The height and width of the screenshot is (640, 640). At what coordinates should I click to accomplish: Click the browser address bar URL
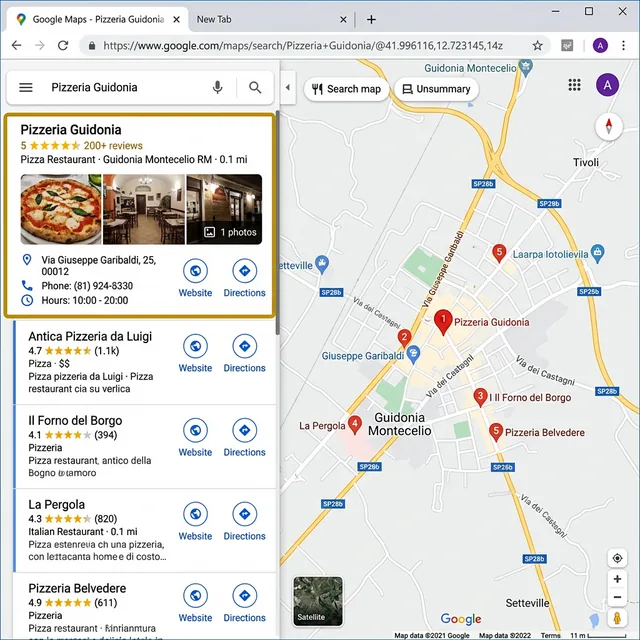[303, 45]
